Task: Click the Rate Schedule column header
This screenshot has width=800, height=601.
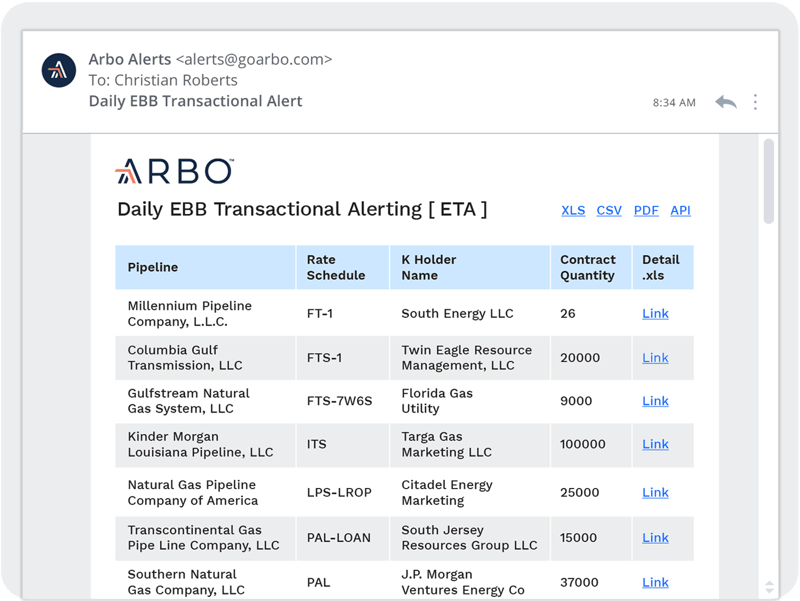Action: coord(342,267)
